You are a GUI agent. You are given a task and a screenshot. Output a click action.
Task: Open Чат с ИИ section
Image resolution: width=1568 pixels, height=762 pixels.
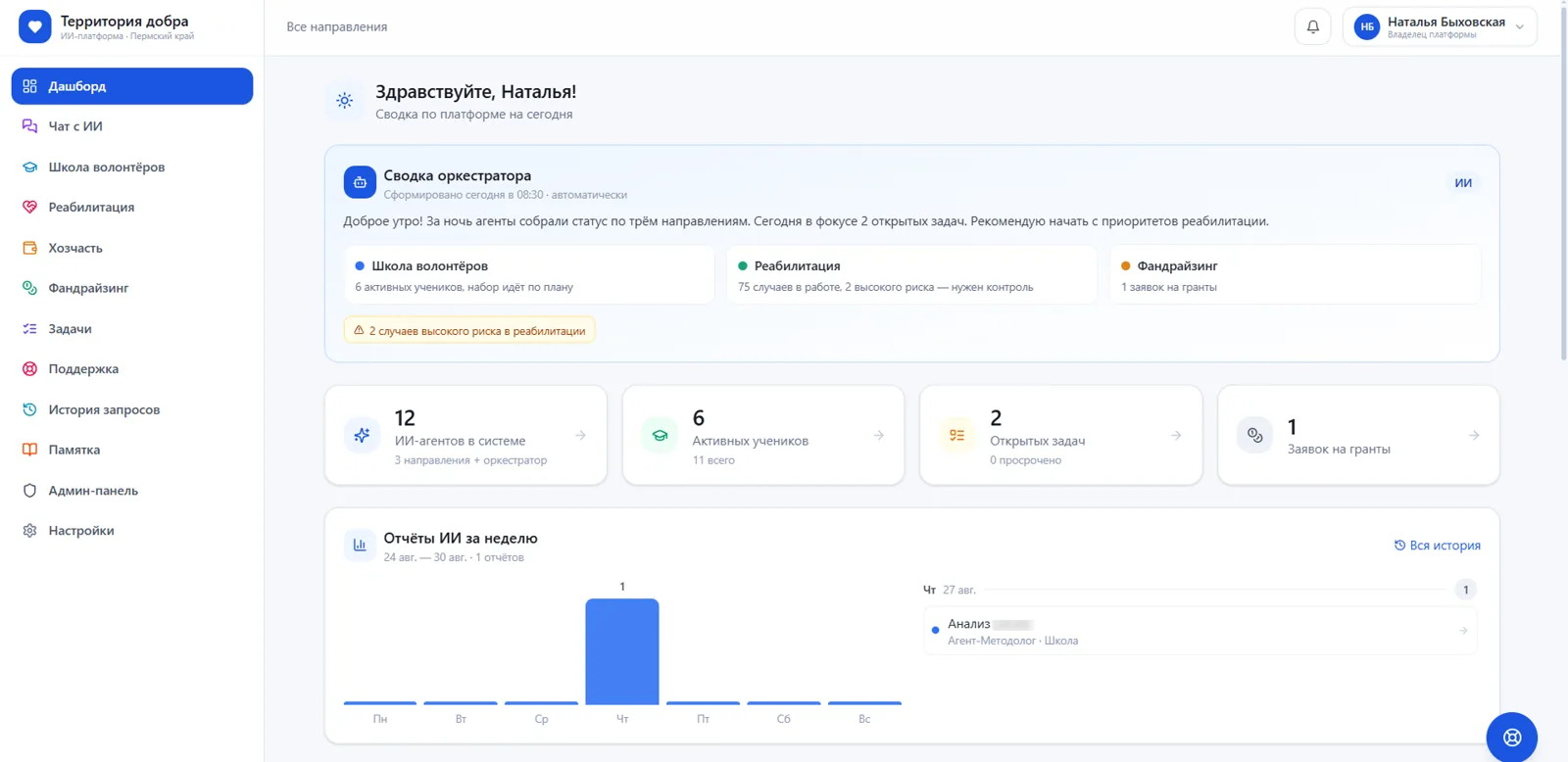pyautogui.click(x=131, y=126)
